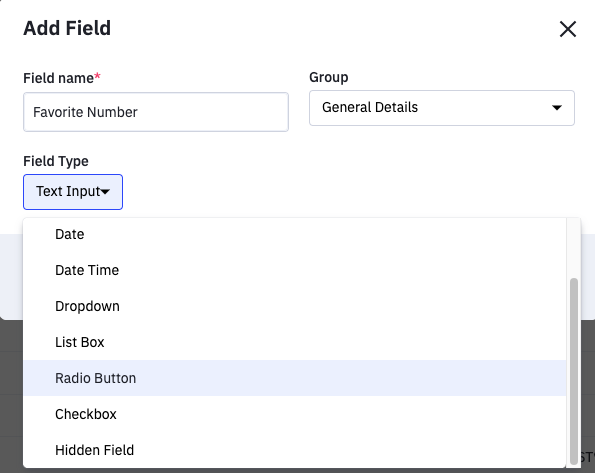
Task: Select List Box as field type
Action: click(x=295, y=342)
